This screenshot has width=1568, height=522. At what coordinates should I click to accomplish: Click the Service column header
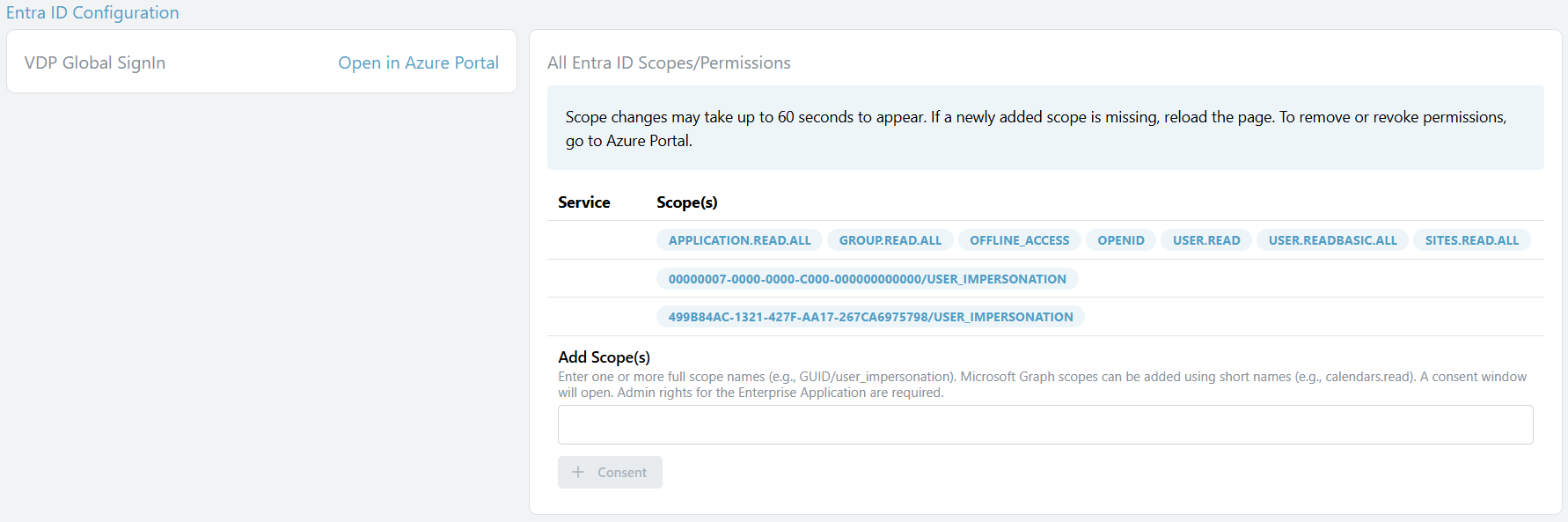click(x=583, y=202)
